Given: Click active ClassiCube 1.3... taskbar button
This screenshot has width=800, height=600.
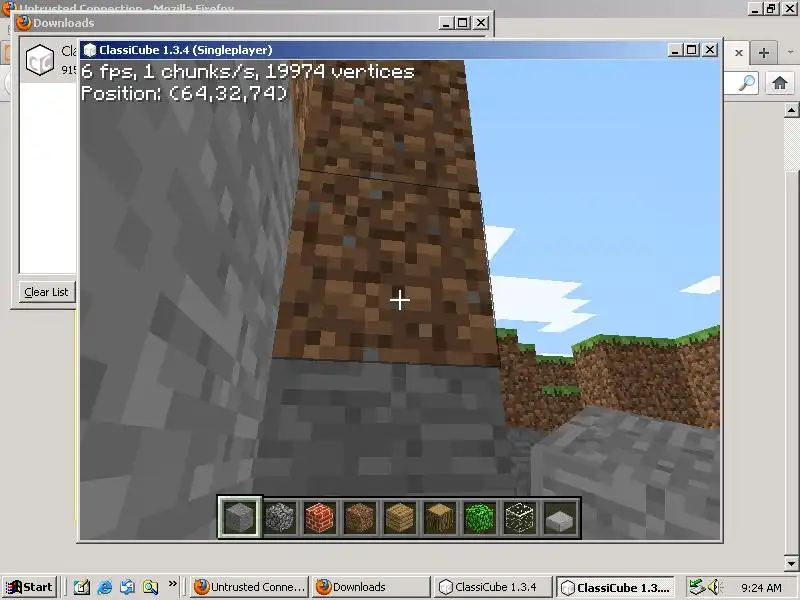Looking at the screenshot, I should pos(615,587).
